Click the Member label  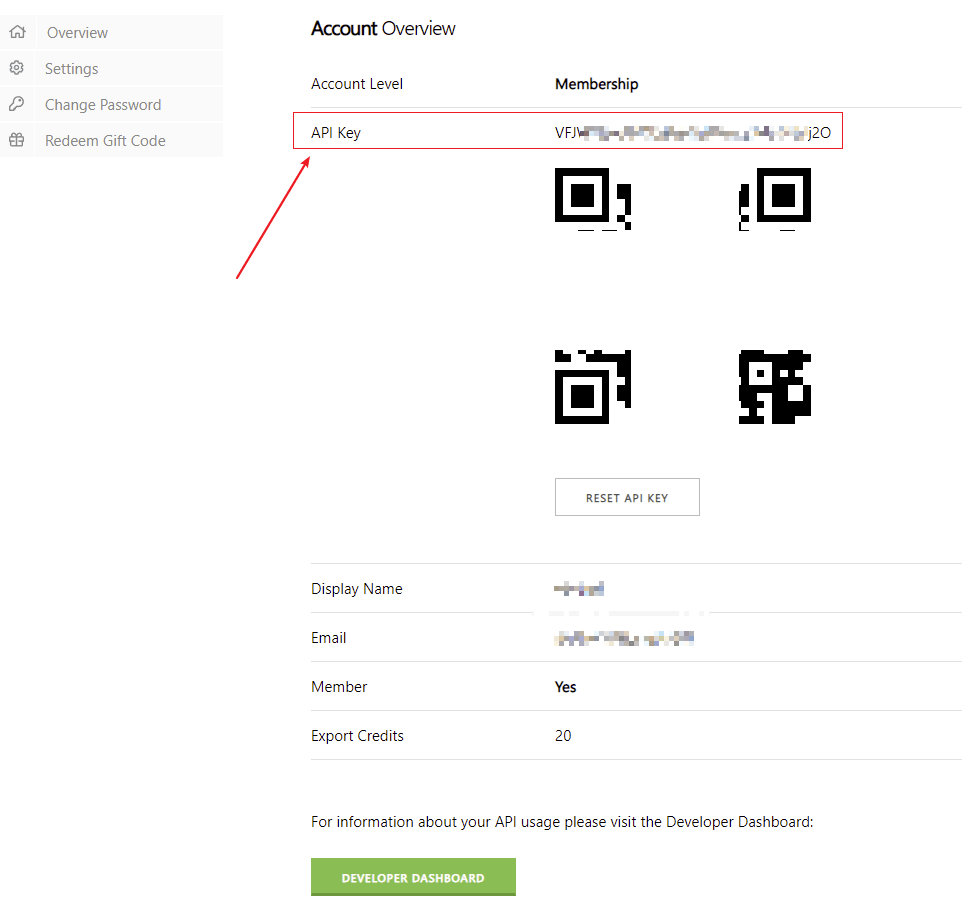pyautogui.click(x=339, y=687)
